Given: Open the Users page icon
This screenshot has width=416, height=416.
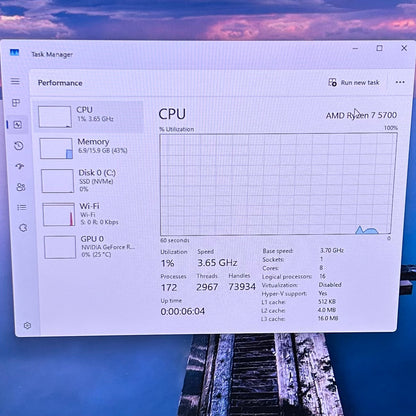Looking at the screenshot, I should point(21,187).
